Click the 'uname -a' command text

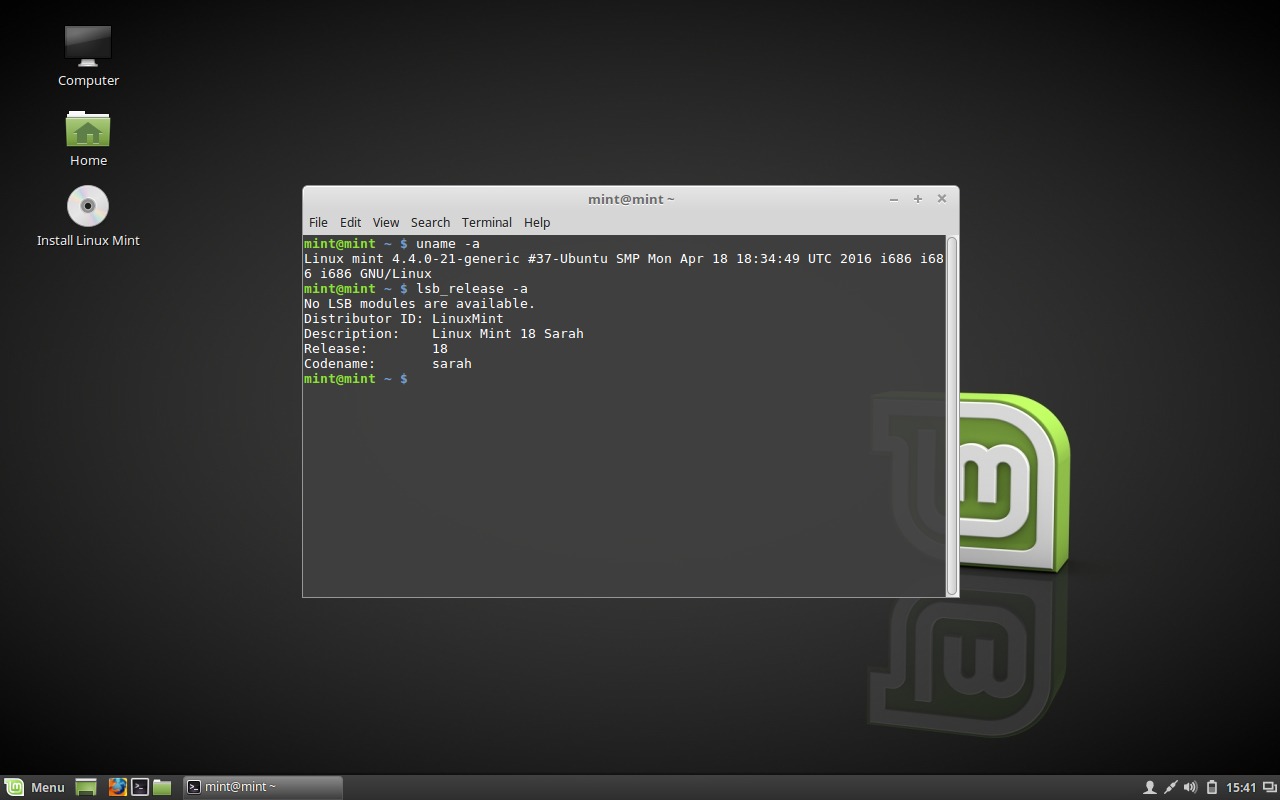[x=448, y=243]
